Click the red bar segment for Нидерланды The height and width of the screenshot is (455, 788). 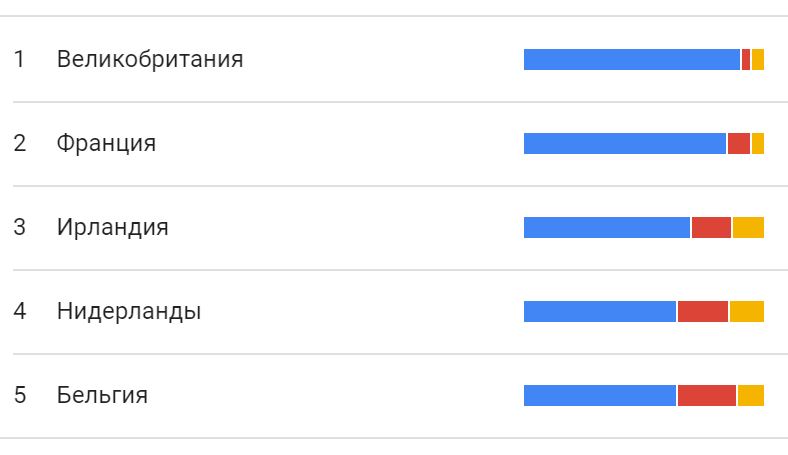click(703, 311)
